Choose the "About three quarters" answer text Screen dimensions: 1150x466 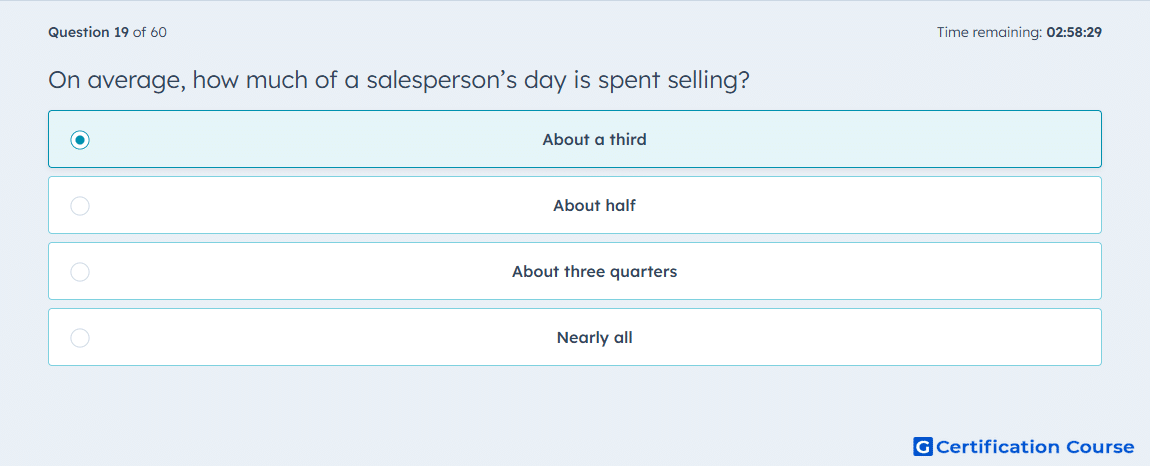[x=594, y=272]
